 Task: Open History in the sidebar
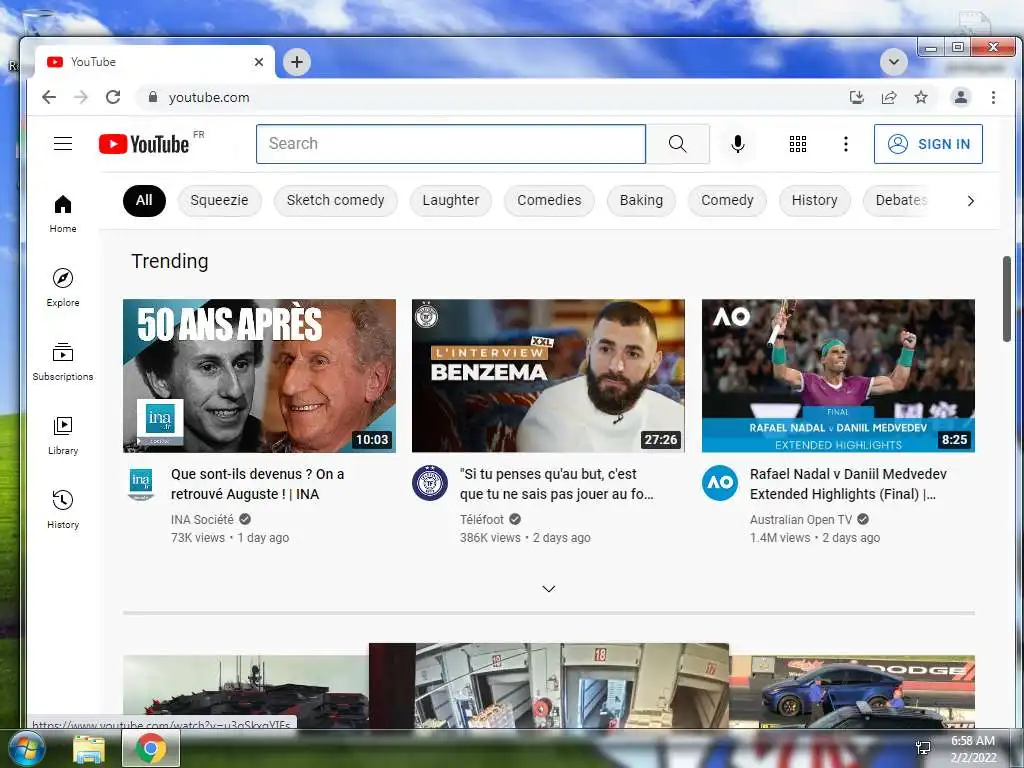tap(63, 509)
